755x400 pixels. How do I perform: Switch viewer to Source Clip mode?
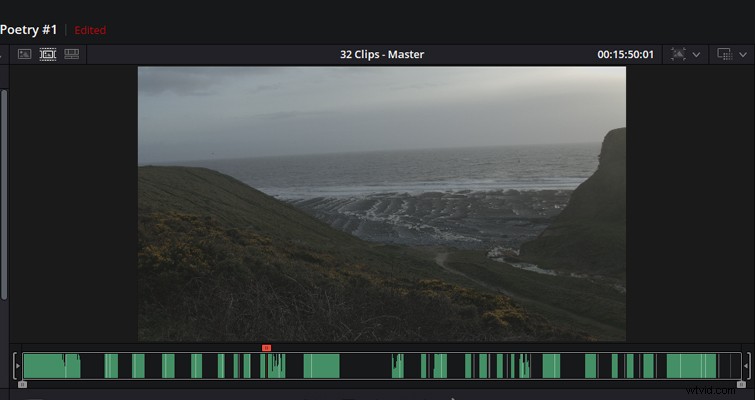click(25, 54)
